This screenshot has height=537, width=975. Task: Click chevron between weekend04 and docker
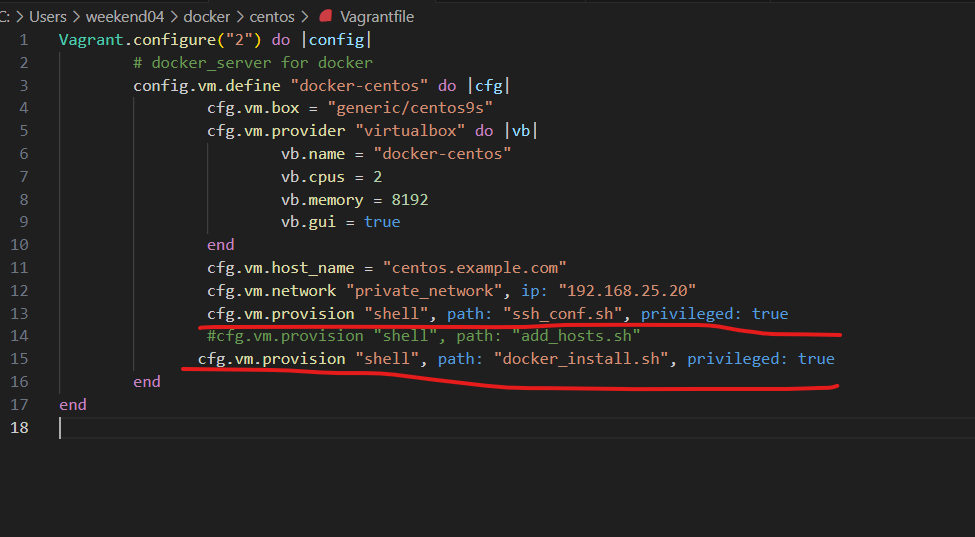(x=174, y=17)
